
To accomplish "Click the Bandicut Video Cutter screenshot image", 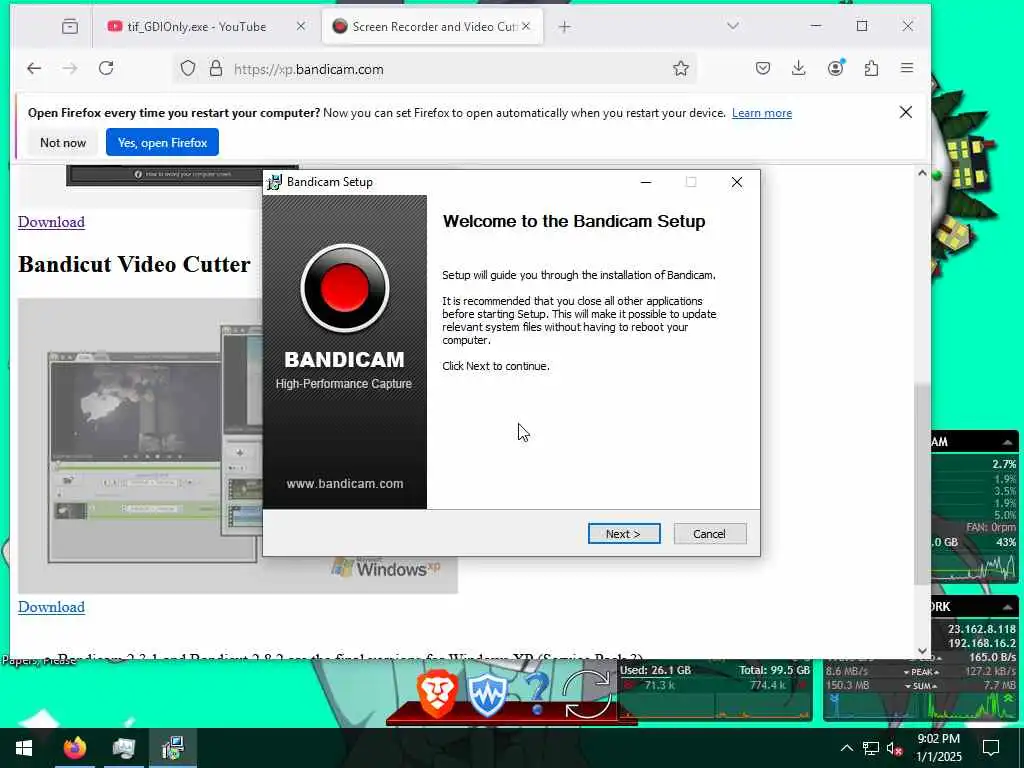I will [140, 446].
